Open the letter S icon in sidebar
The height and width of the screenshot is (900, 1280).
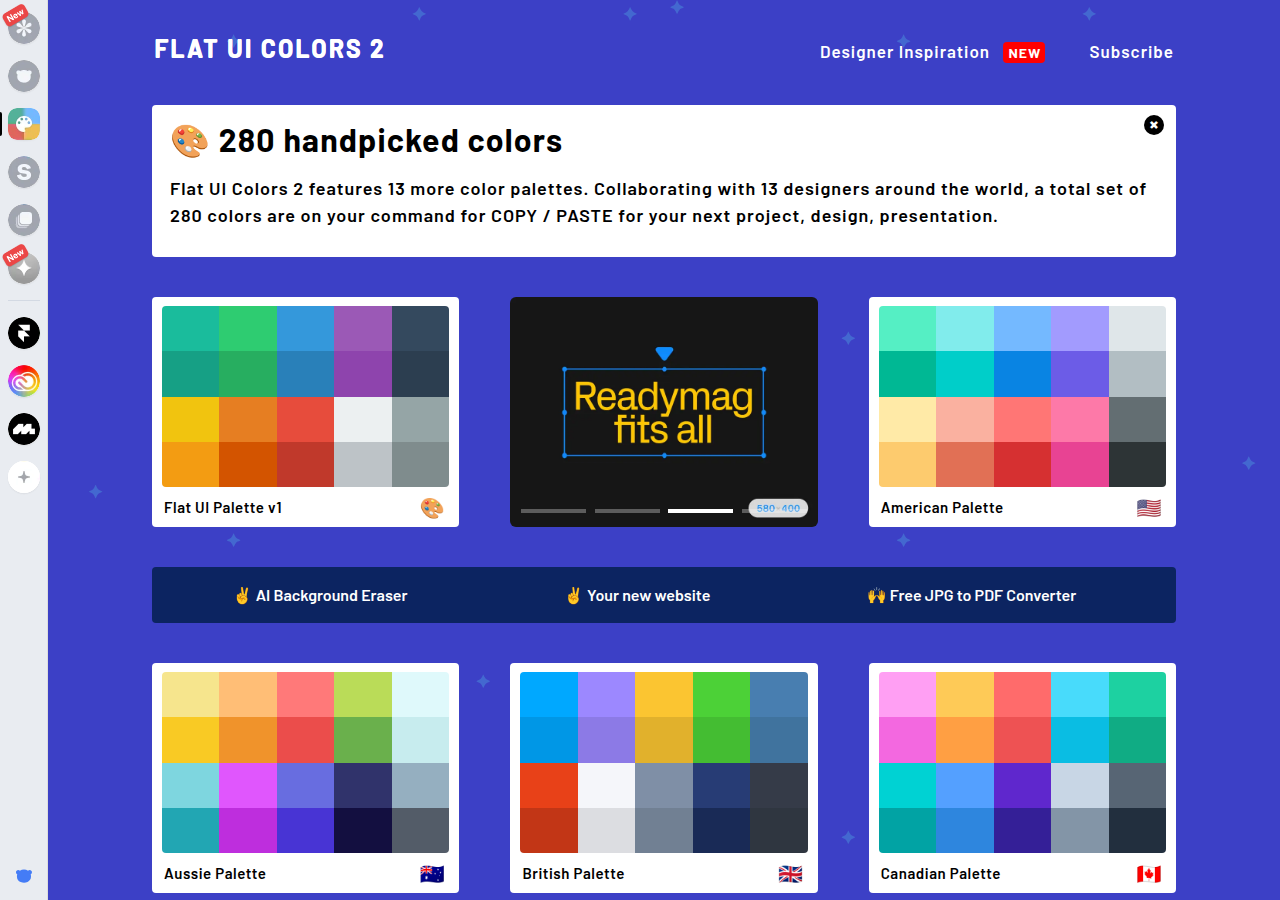tap(24, 172)
